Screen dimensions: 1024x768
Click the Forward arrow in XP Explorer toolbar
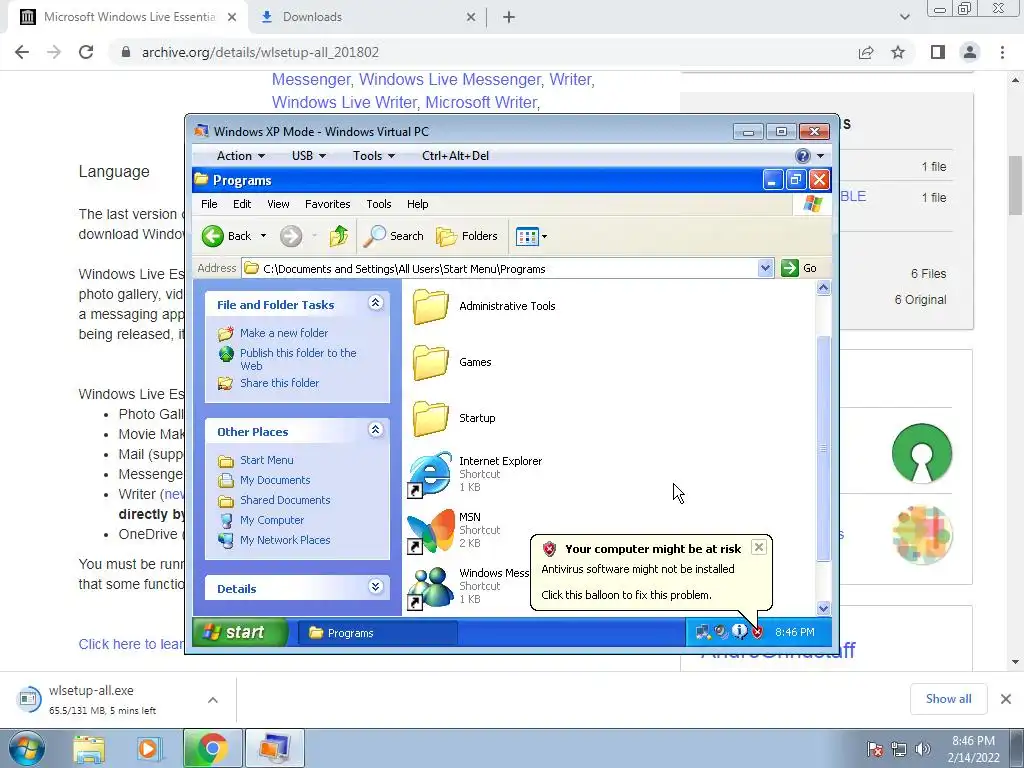291,236
